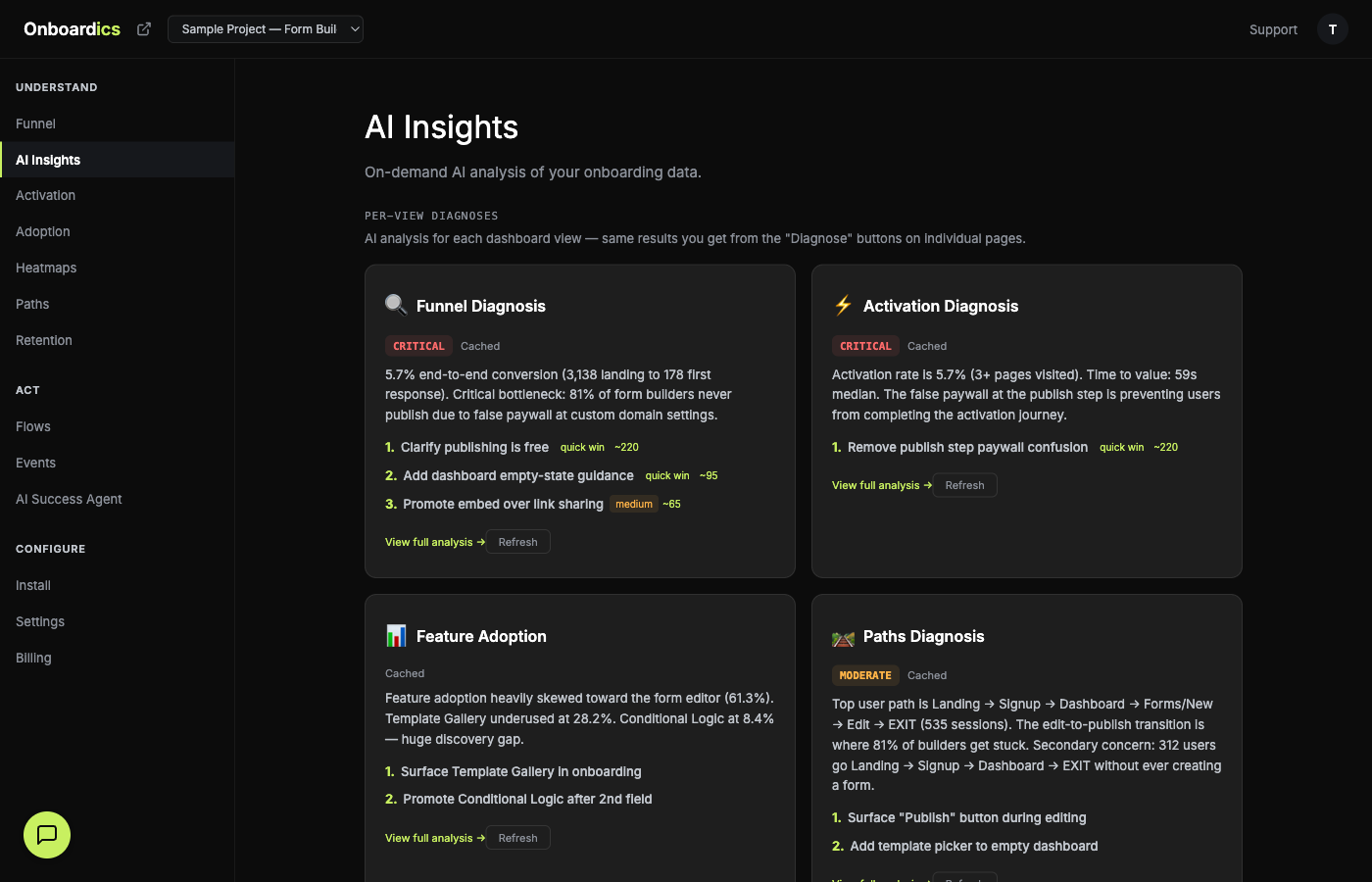
Task: Select Heatmaps in the sidebar
Action: 46,268
